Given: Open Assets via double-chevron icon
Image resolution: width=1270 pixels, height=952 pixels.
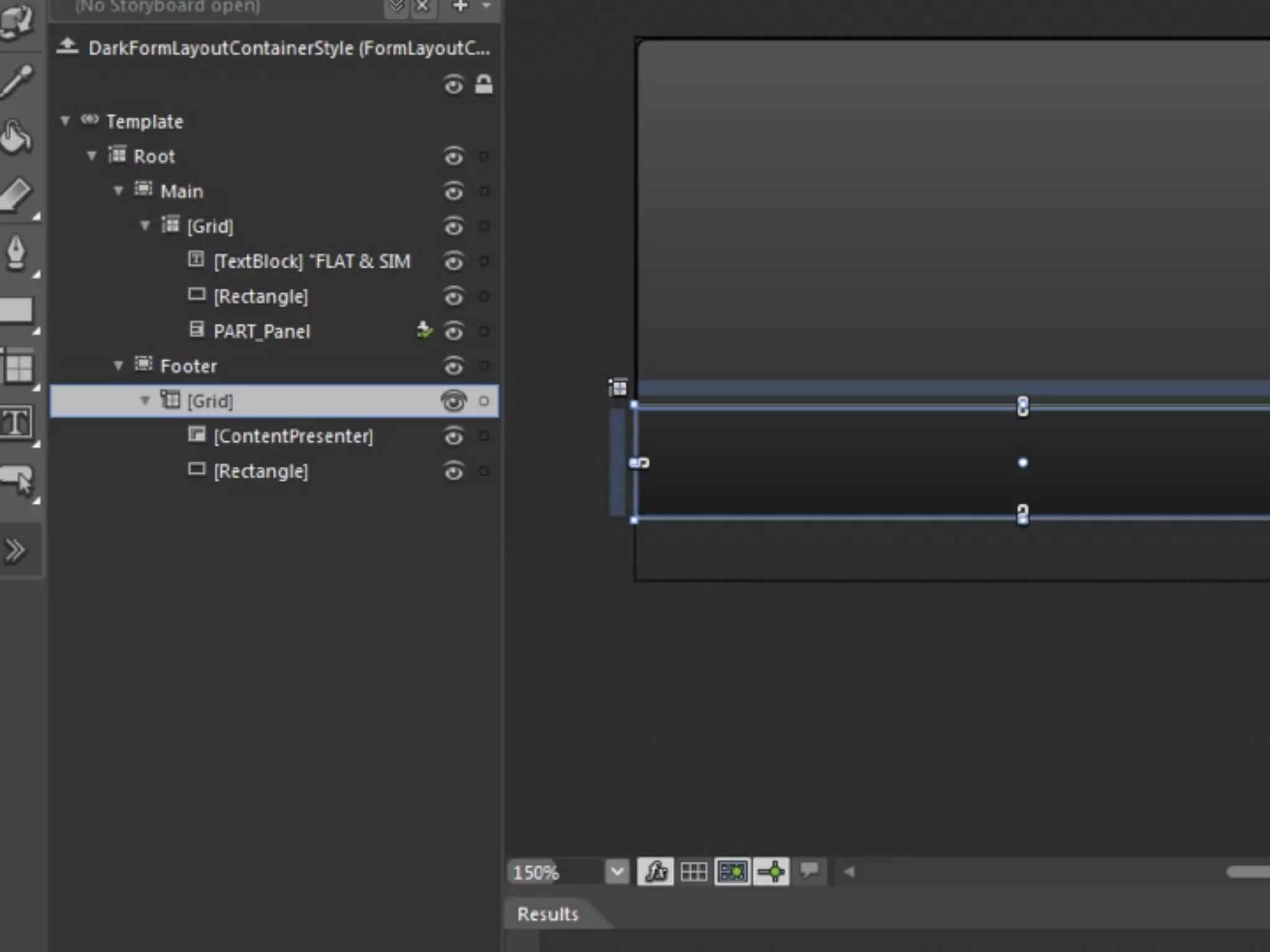Looking at the screenshot, I should 16,550.
